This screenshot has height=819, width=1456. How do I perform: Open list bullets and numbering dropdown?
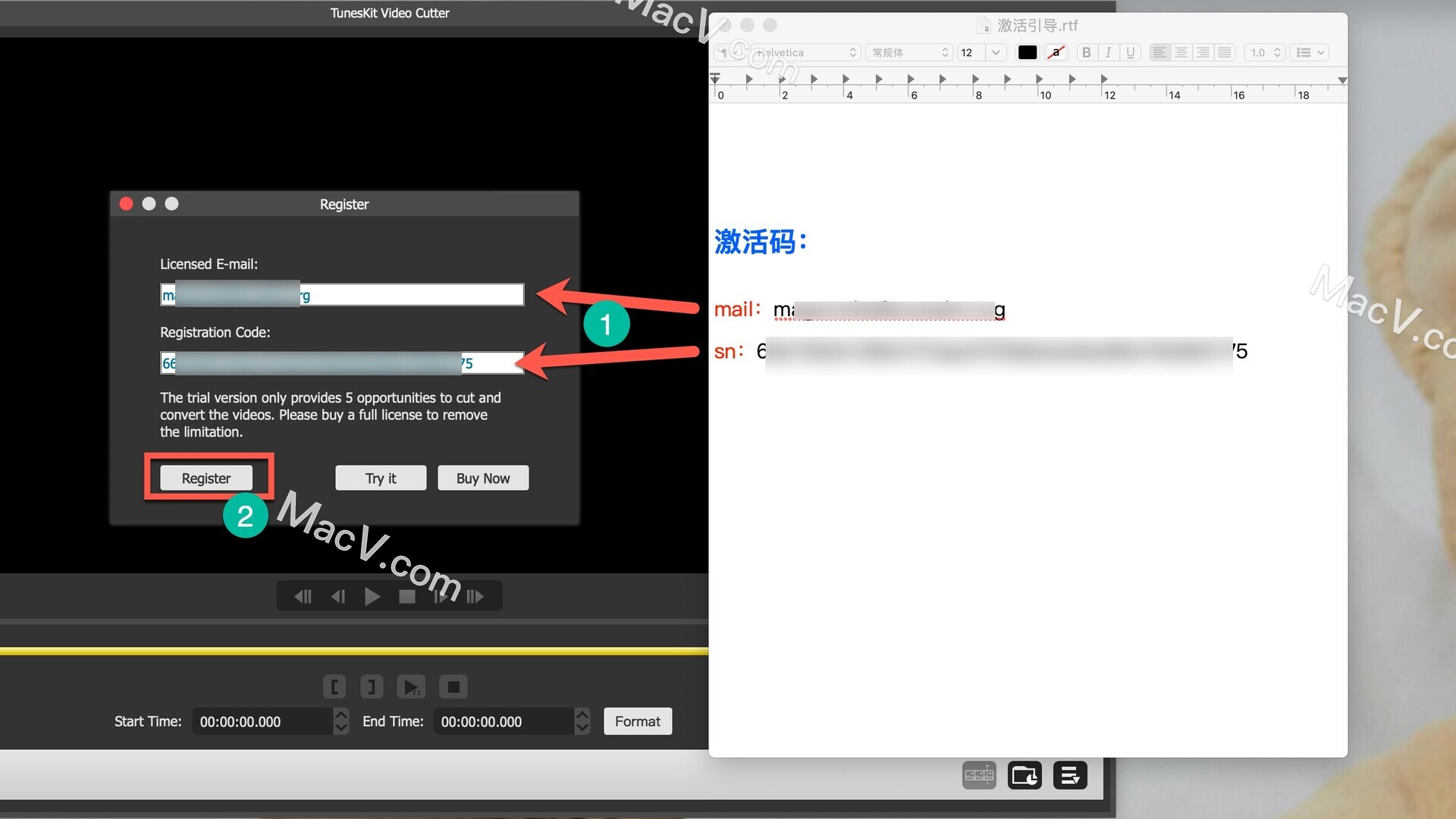pyautogui.click(x=1310, y=52)
